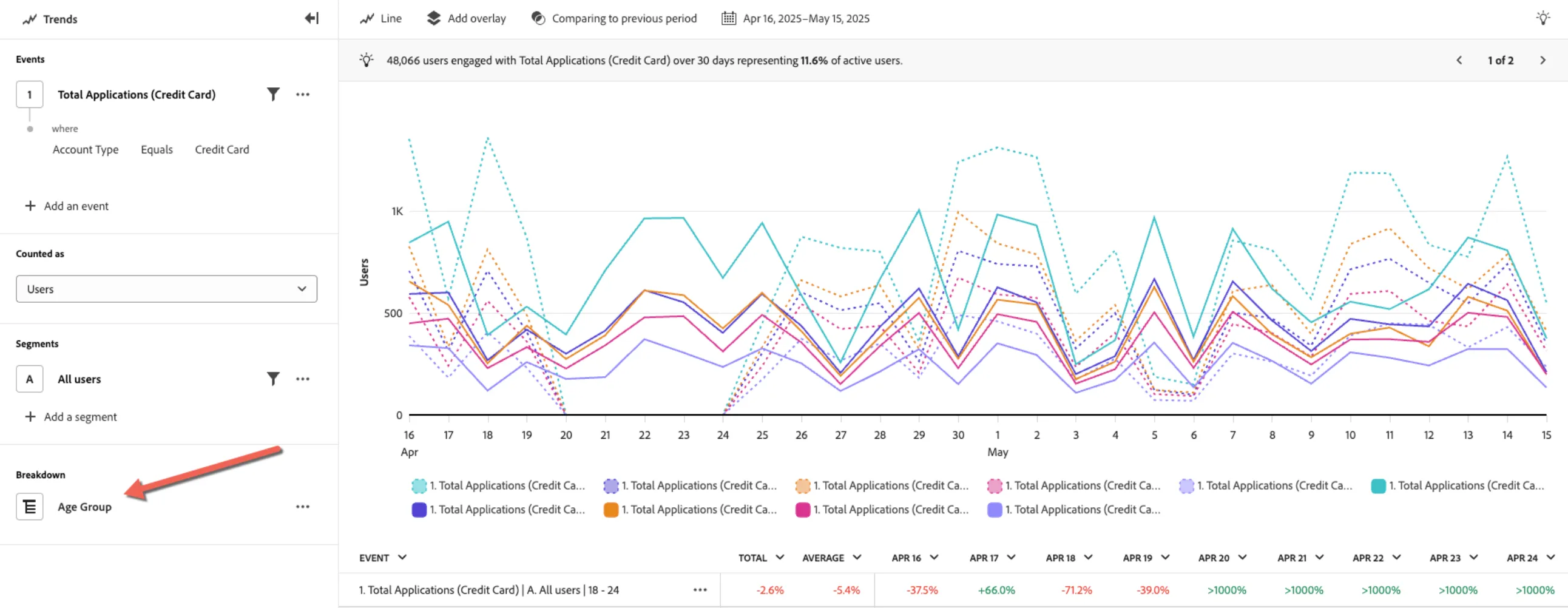This screenshot has width=1568, height=608.
Task: Click Add an event
Action: coord(67,206)
